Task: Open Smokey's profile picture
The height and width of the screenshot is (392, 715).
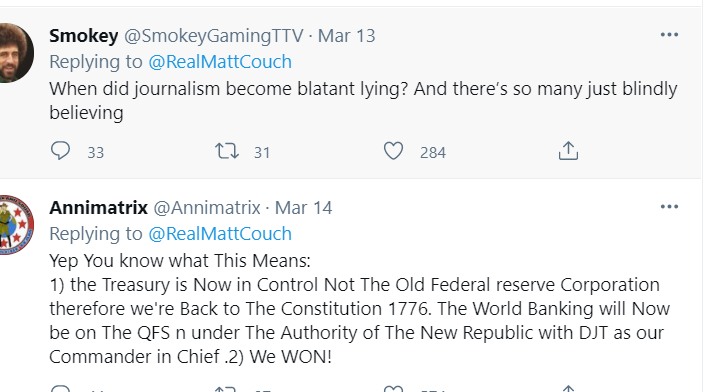Action: point(15,53)
